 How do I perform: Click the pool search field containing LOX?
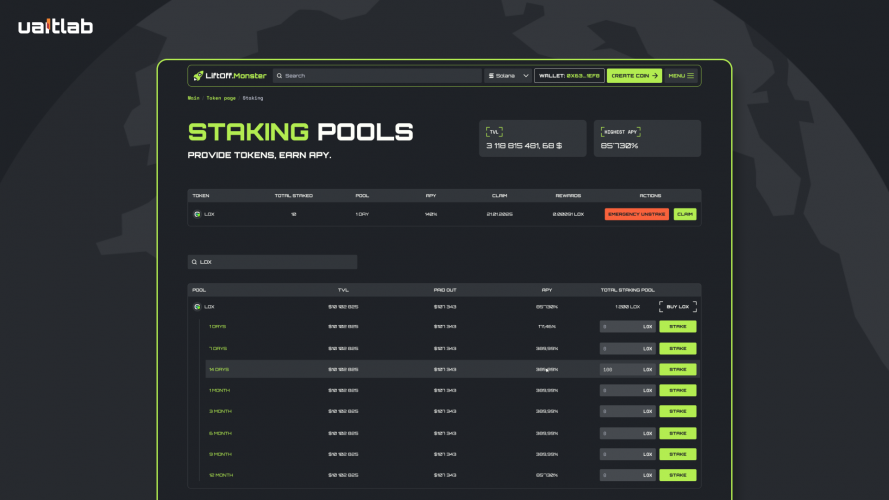[272, 262]
